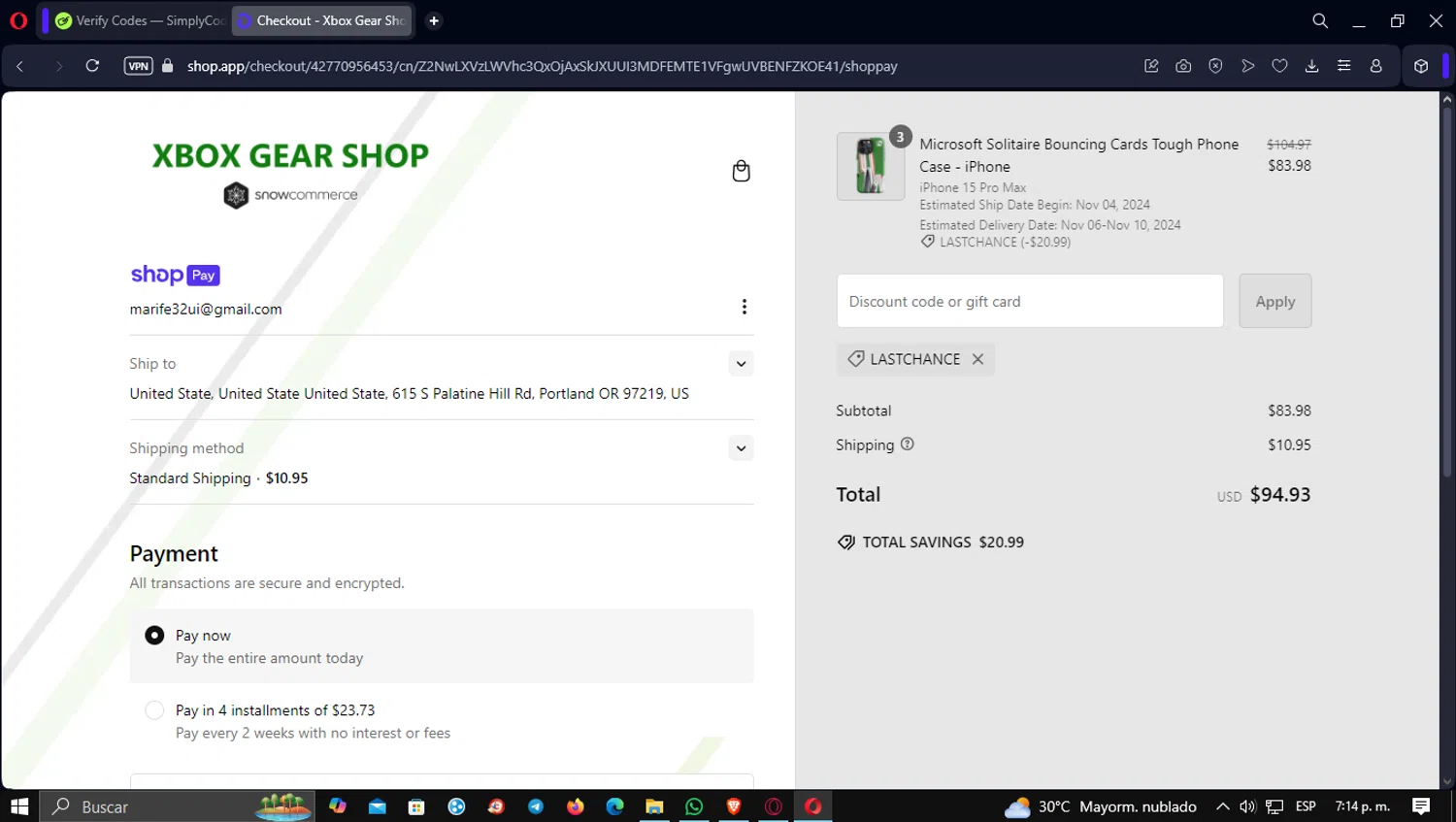
Task: Open the tab search magnifier icon
Action: tap(1320, 20)
